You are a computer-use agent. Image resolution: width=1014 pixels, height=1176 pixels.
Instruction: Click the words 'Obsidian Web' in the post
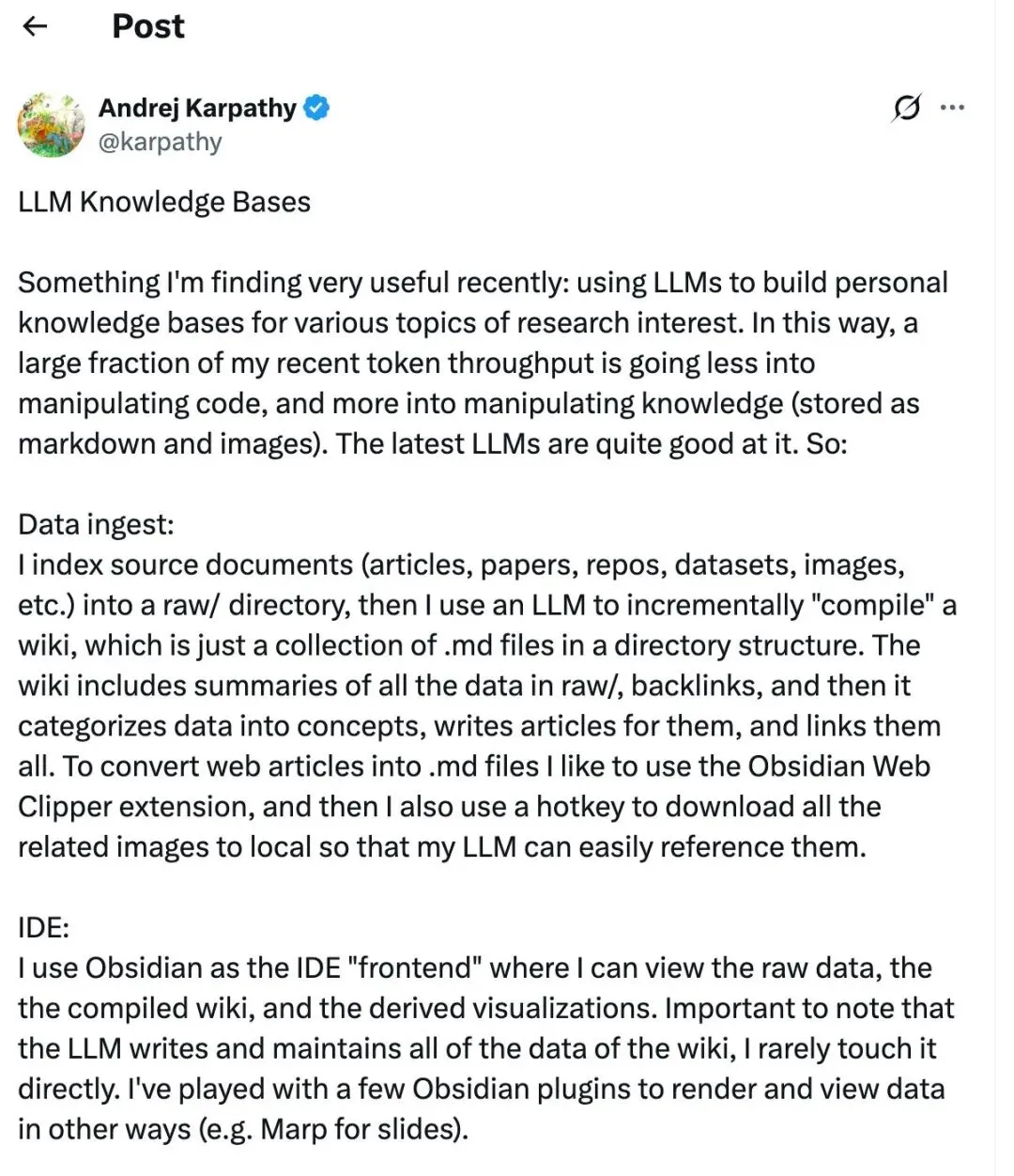tap(838, 766)
